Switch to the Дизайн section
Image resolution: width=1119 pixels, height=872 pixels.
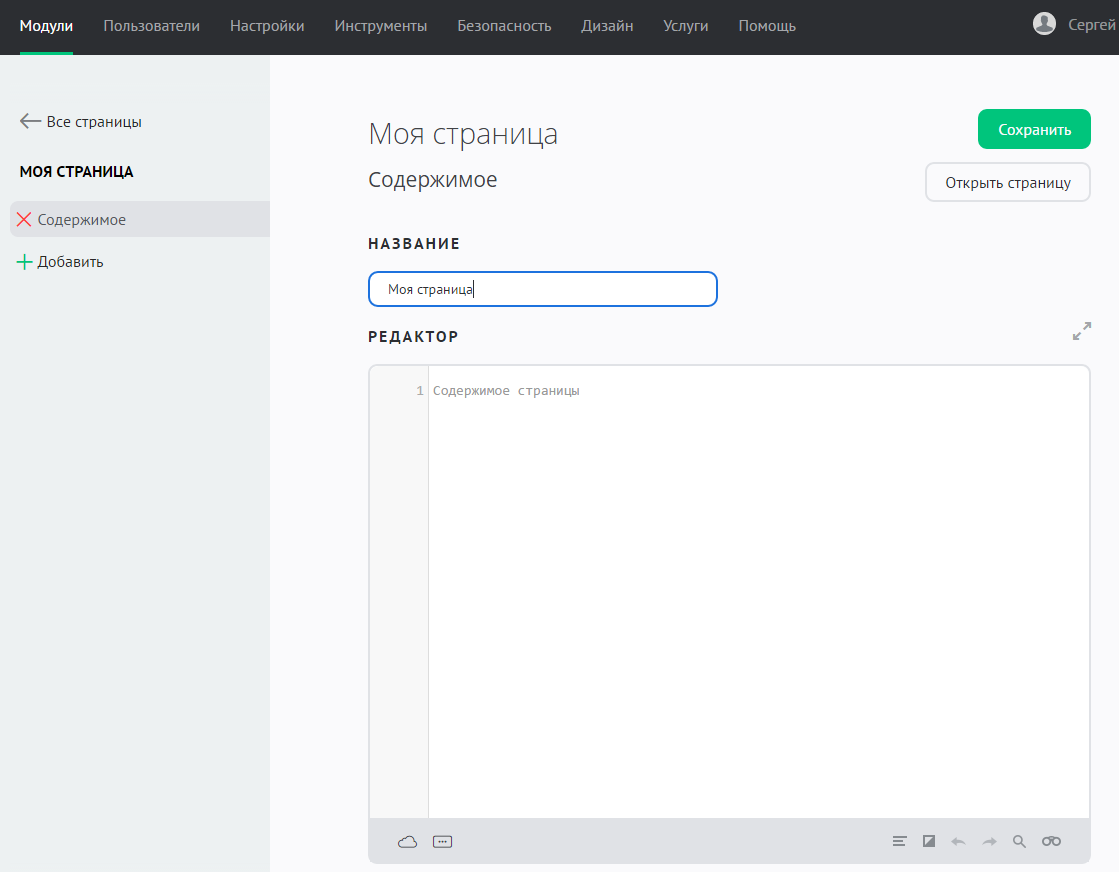click(x=607, y=26)
